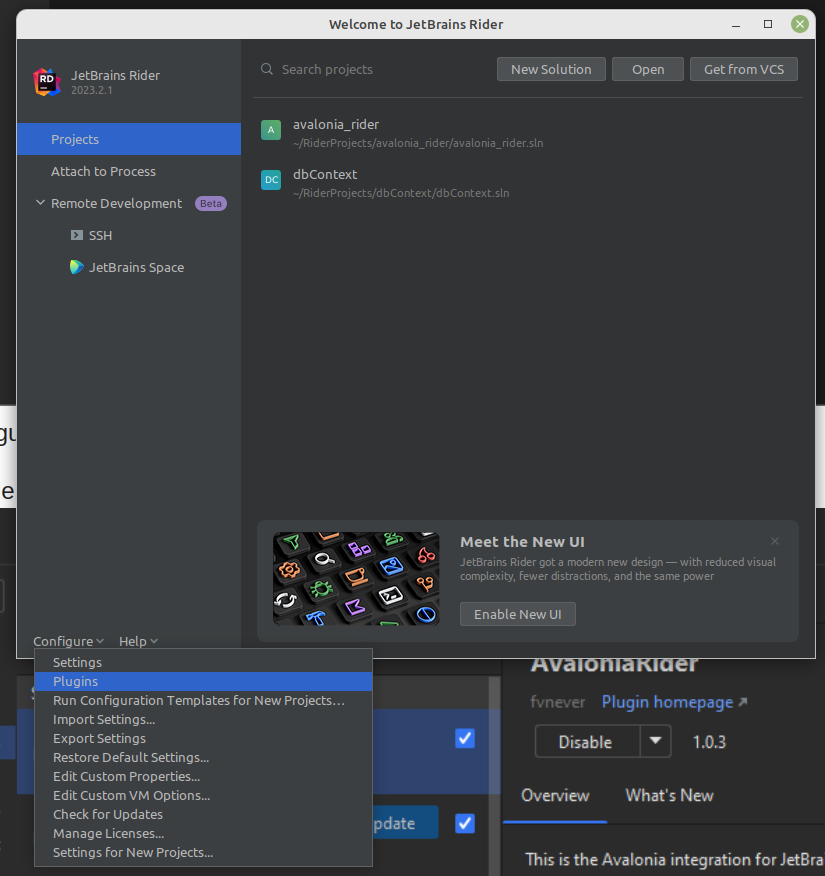This screenshot has height=876, width=825.
Task: Switch to the What's New tab
Action: [x=669, y=795]
